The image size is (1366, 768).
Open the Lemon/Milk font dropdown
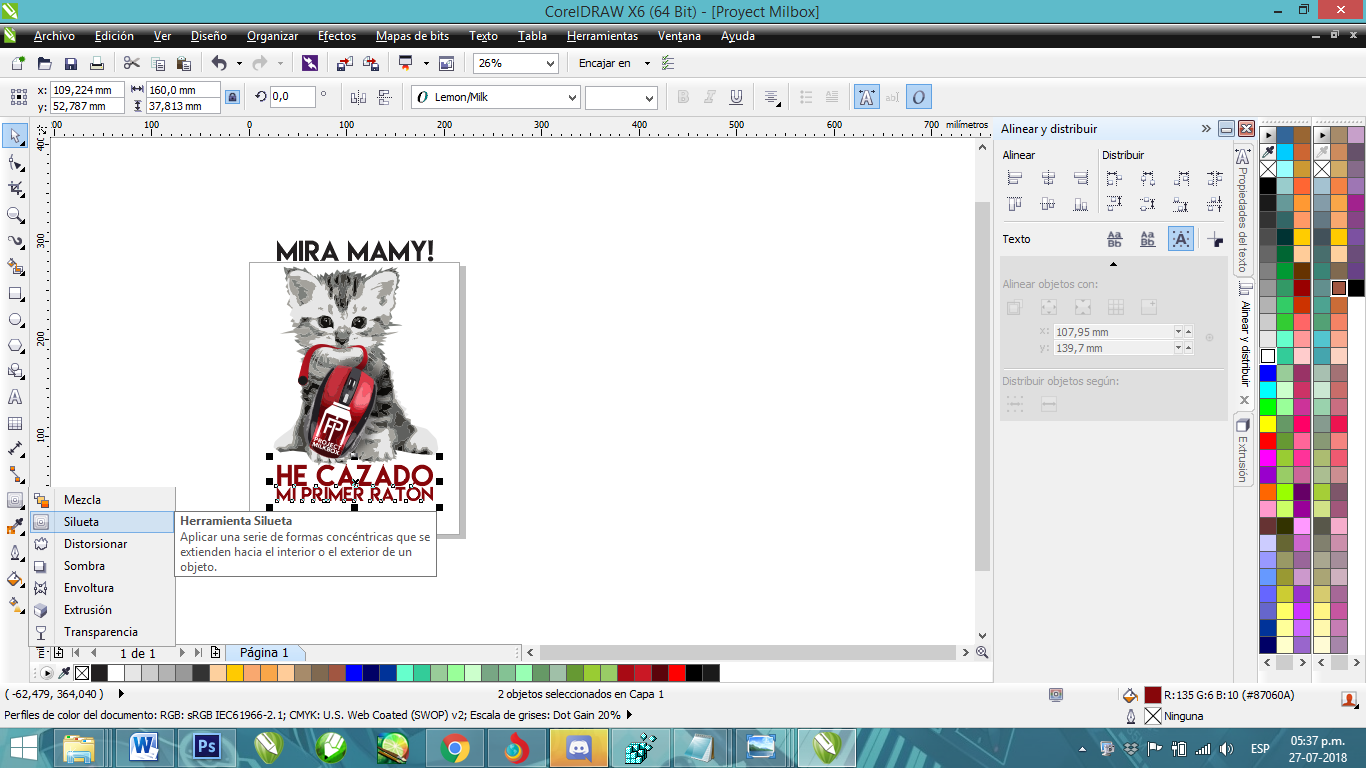(x=572, y=97)
